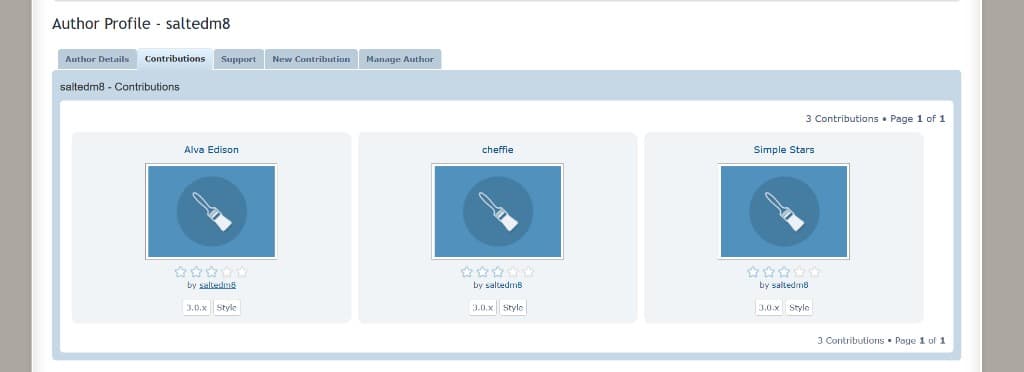Click the 'saltedm8 - Contributions' panel title
The width and height of the screenshot is (1024, 372).
tap(120, 87)
